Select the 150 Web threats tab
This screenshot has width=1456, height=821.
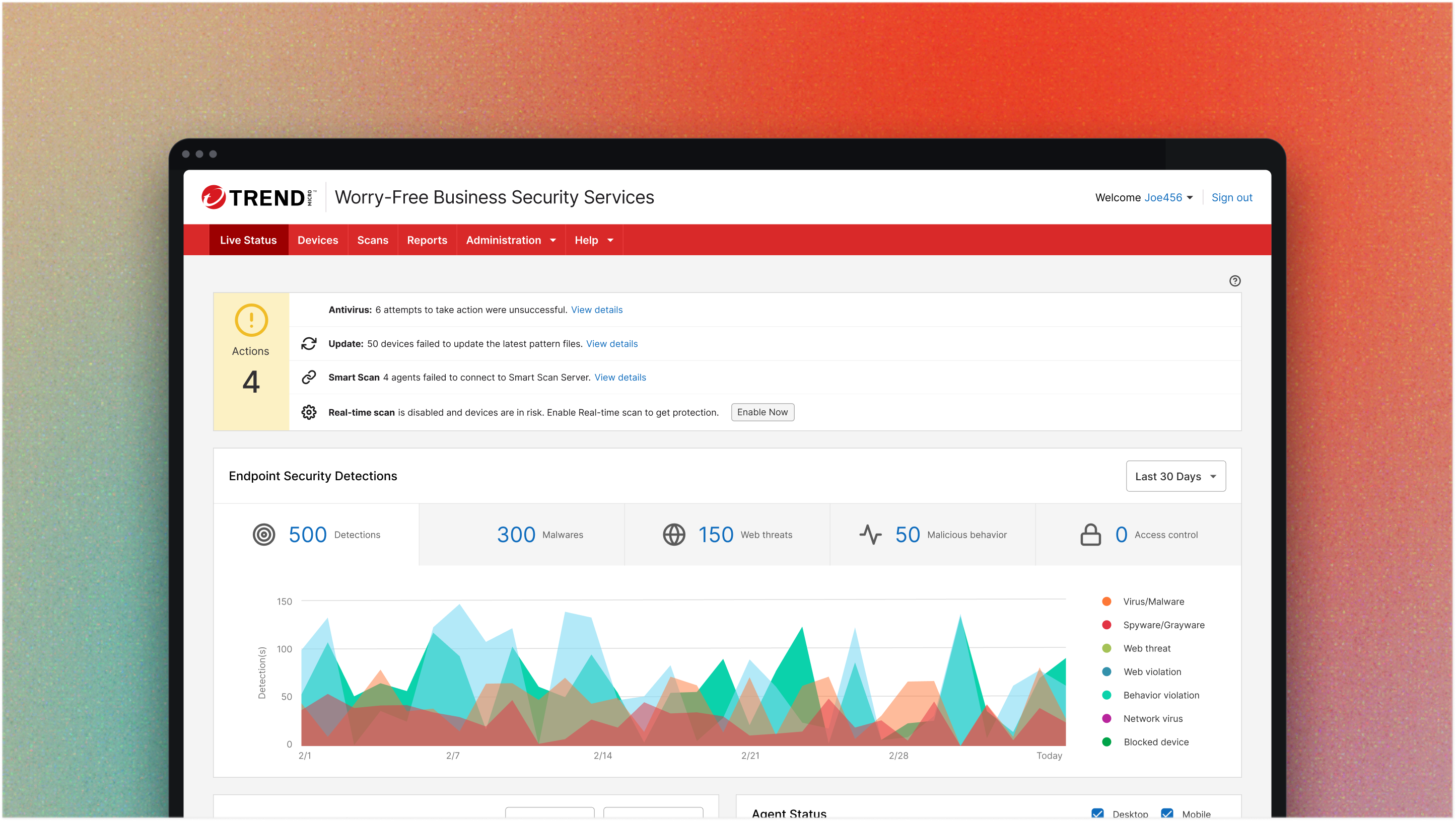click(727, 535)
